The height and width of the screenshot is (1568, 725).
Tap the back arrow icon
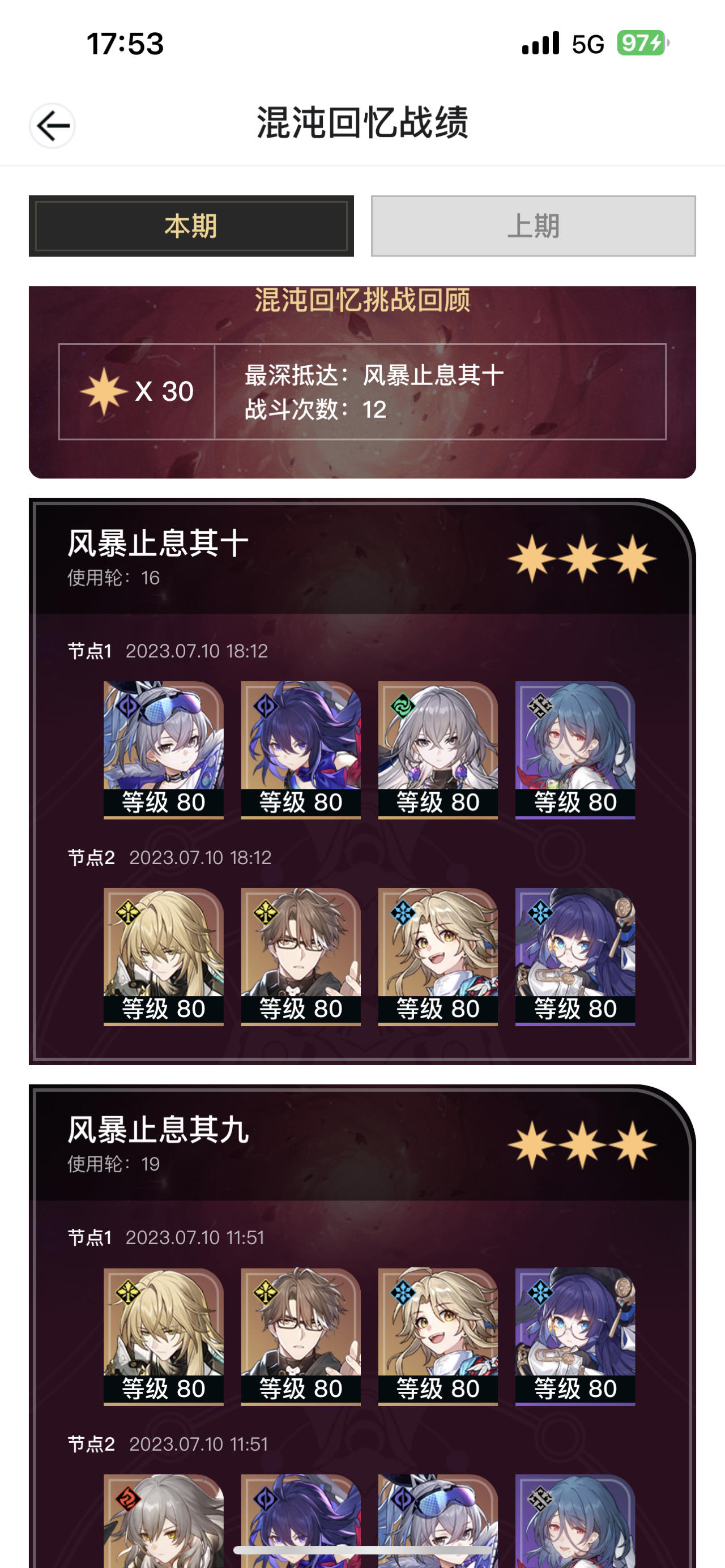tap(52, 125)
